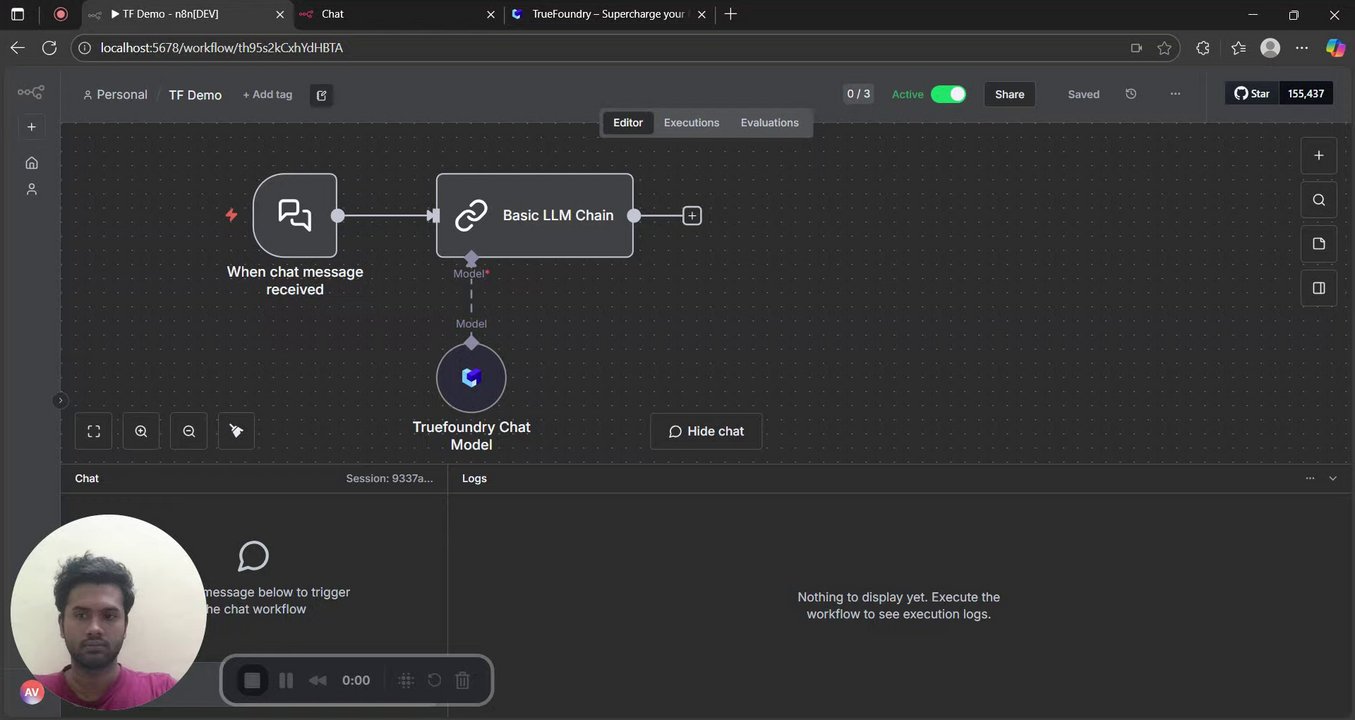Click the n8n logo in sidebar
This screenshot has width=1355, height=720.
click(x=31, y=93)
